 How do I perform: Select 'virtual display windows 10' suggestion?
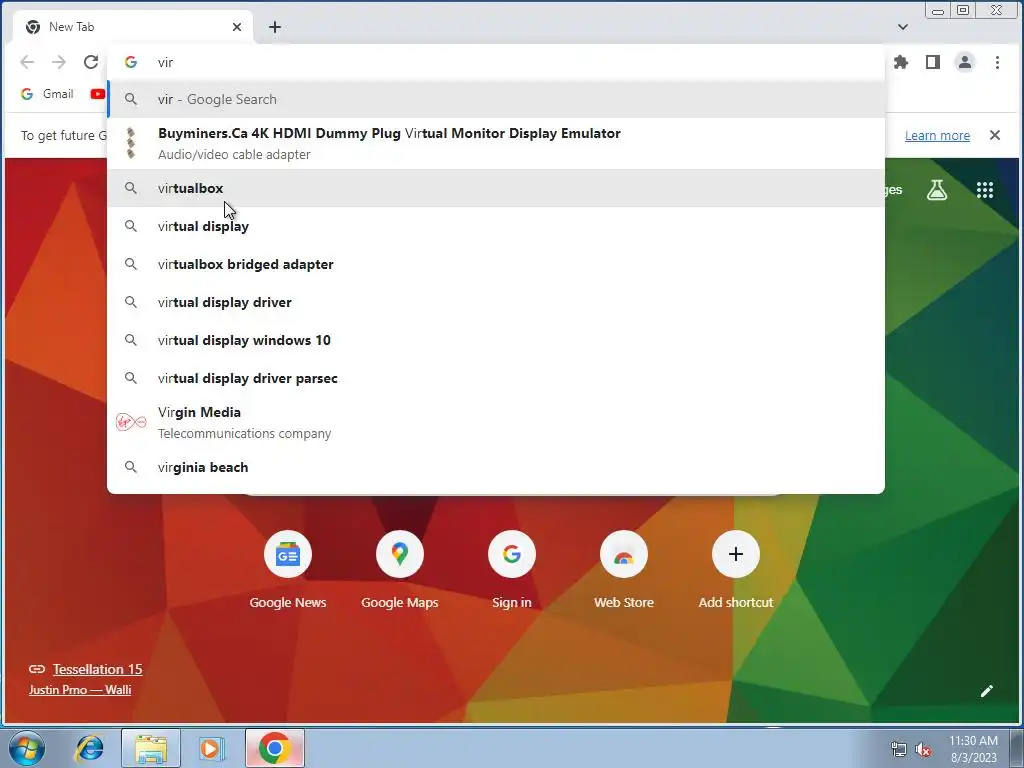496,340
